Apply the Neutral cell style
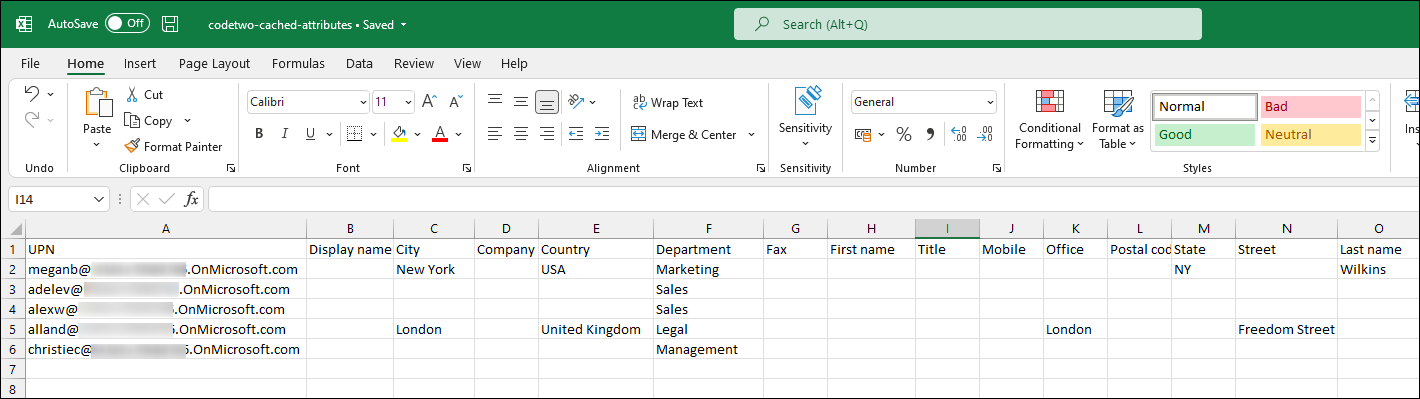Viewport: 1420px width, 399px height. click(x=1311, y=135)
